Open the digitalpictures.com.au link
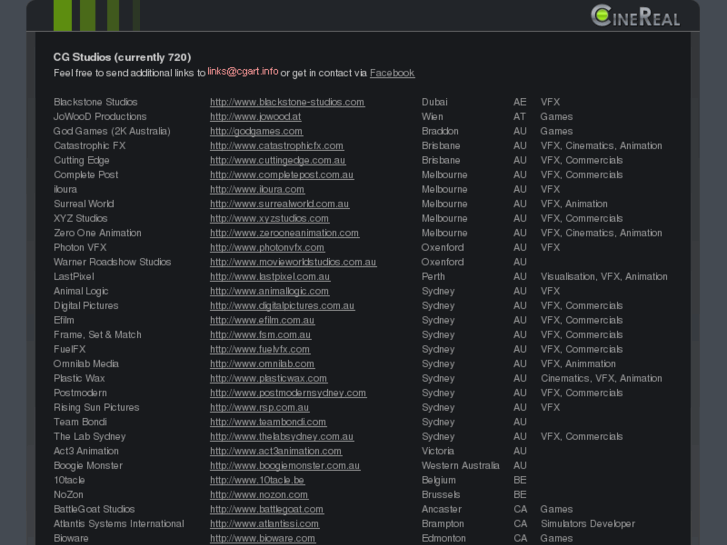Viewport: 727px width, 545px height. (282, 306)
